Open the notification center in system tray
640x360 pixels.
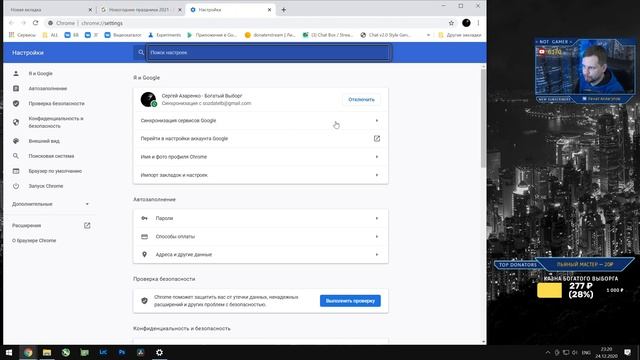pos(627,352)
